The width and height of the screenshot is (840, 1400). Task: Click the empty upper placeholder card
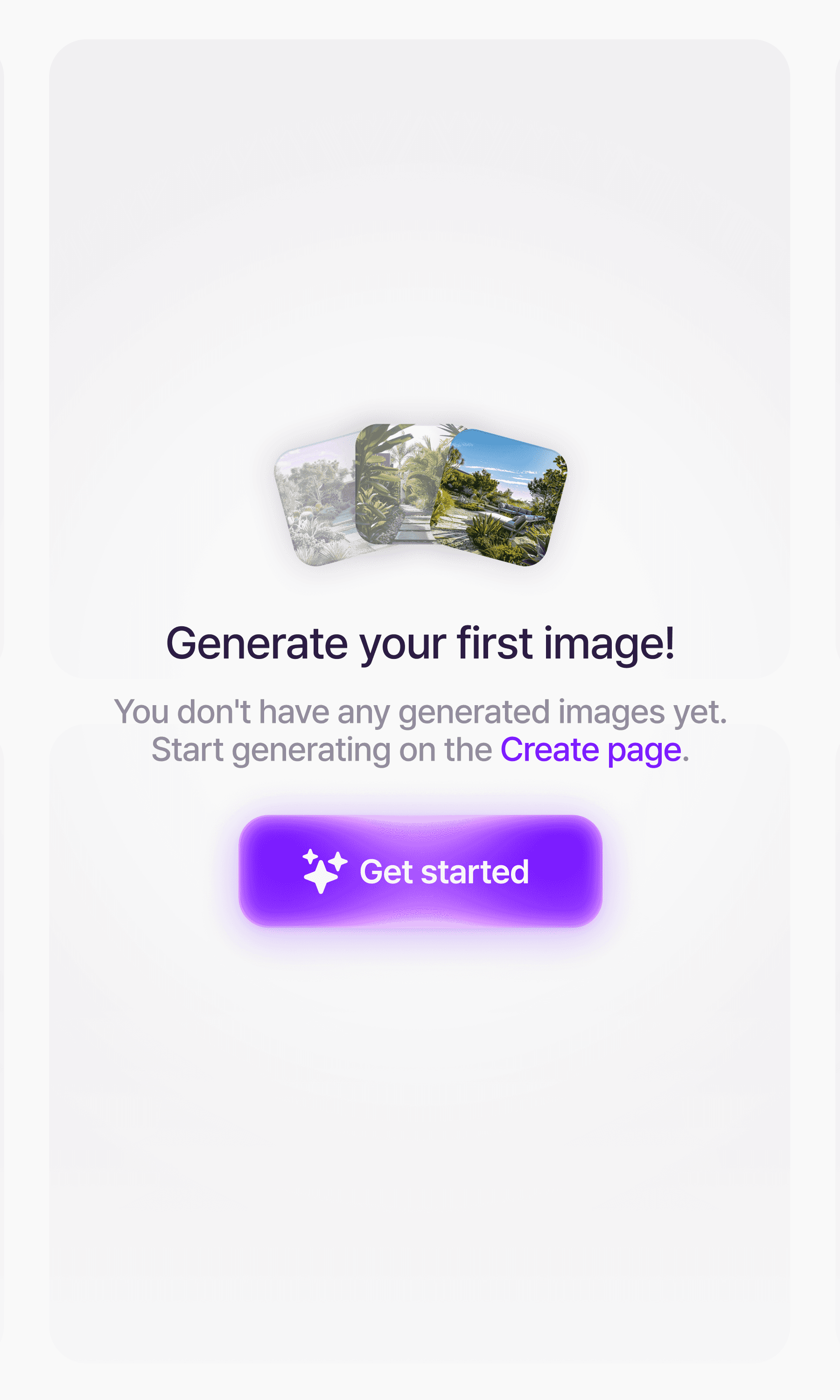click(420, 226)
